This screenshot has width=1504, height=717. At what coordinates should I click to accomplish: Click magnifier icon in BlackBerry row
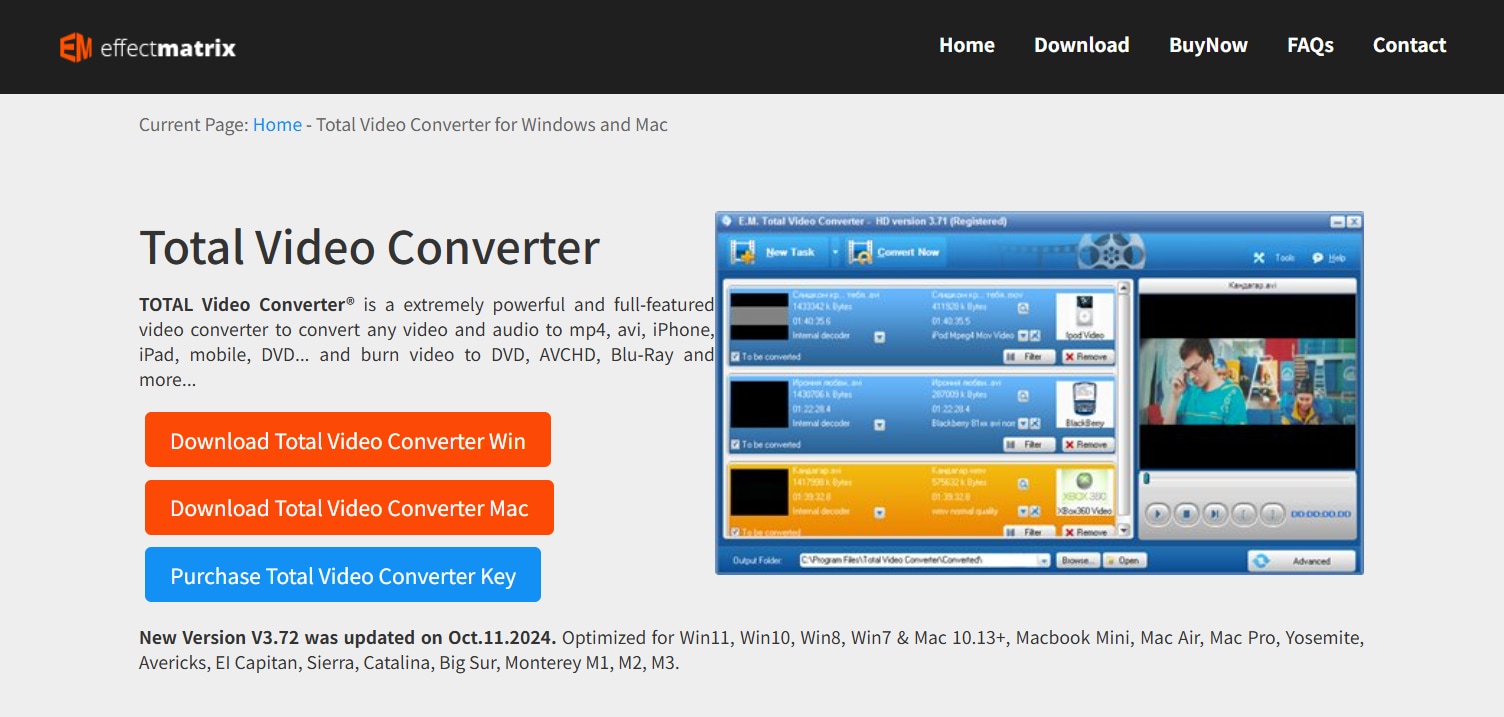point(1023,396)
